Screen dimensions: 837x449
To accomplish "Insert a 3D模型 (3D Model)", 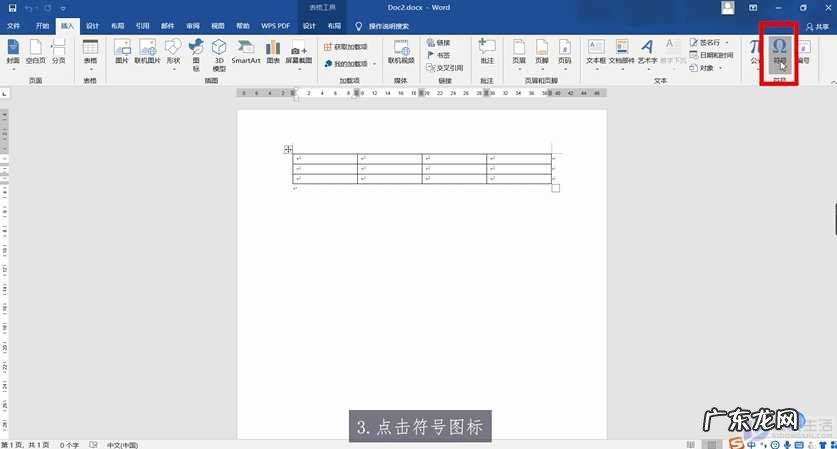I will pyautogui.click(x=219, y=54).
